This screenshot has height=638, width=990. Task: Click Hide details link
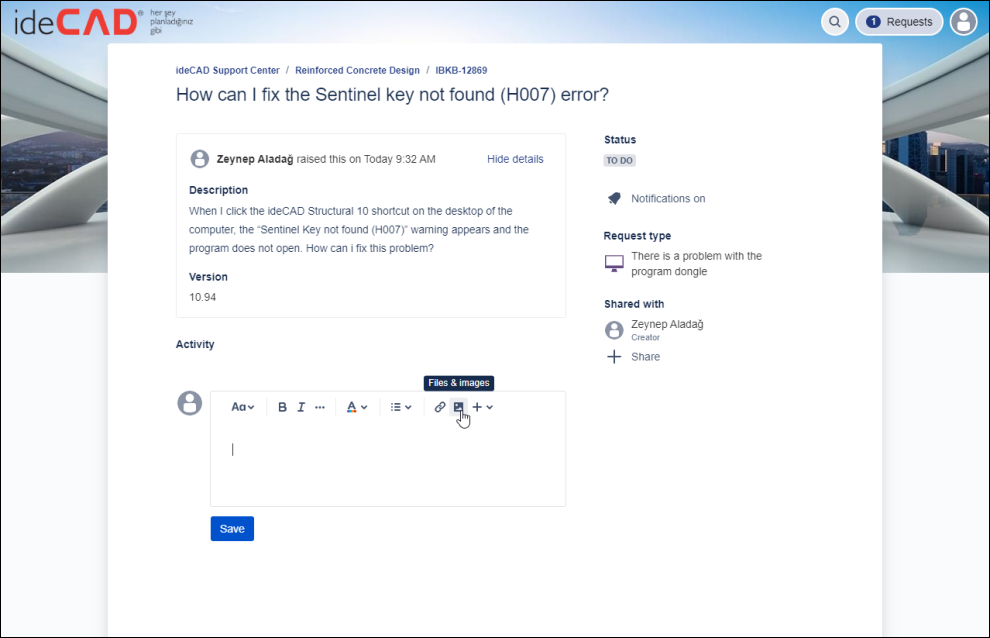point(515,159)
